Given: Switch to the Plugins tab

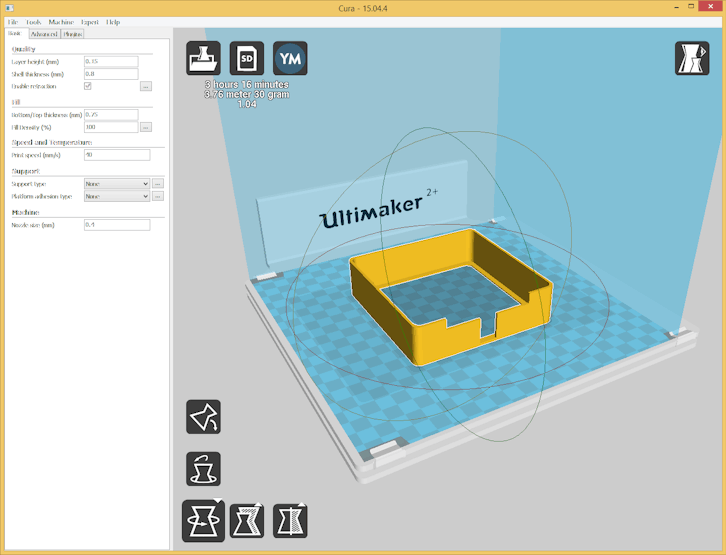Looking at the screenshot, I should [x=72, y=34].
